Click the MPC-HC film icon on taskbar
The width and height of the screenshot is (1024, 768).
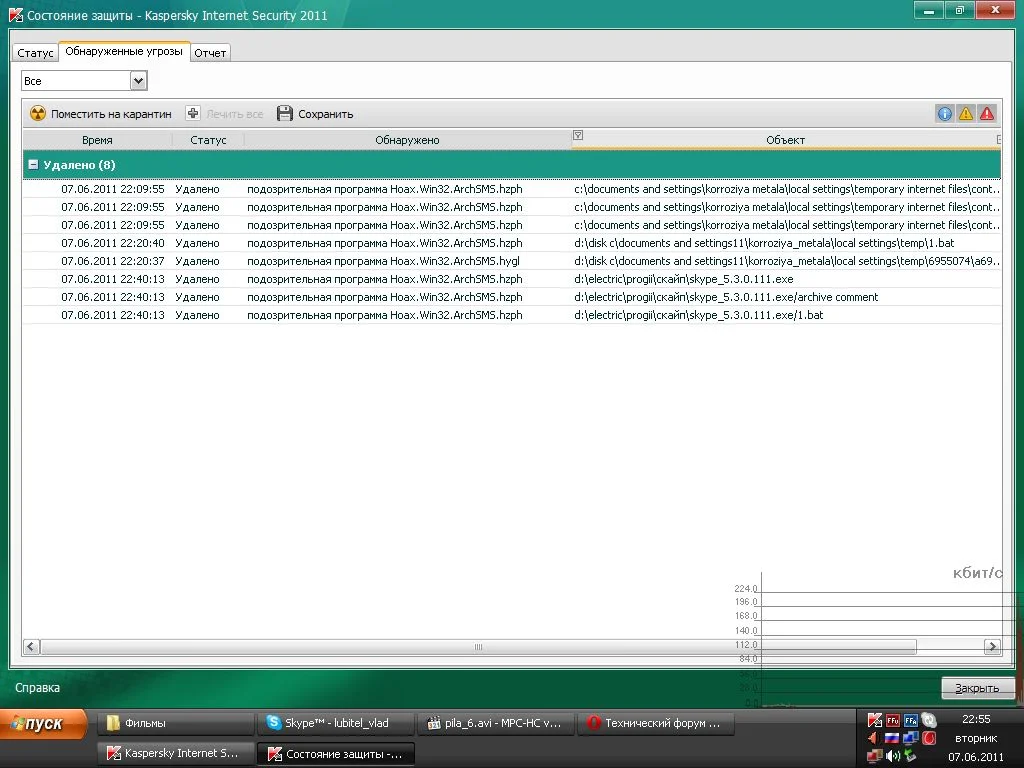tap(434, 723)
